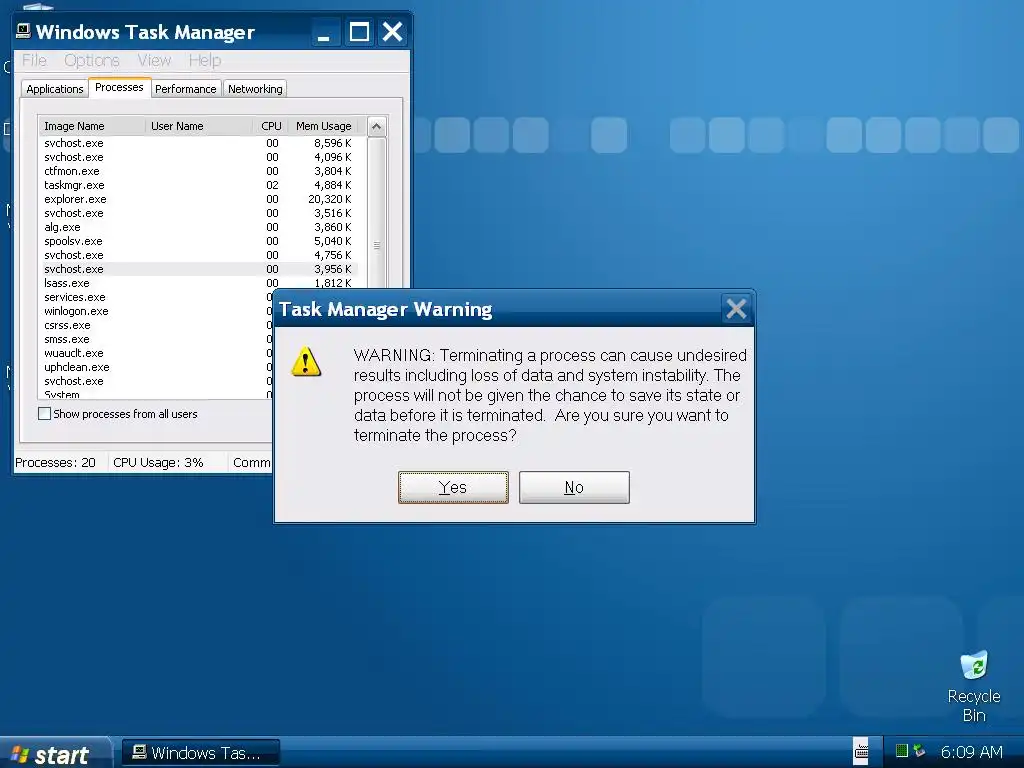Screen dimensions: 1024x768
Task: Select the csrss.exe process row
Action: point(156,325)
